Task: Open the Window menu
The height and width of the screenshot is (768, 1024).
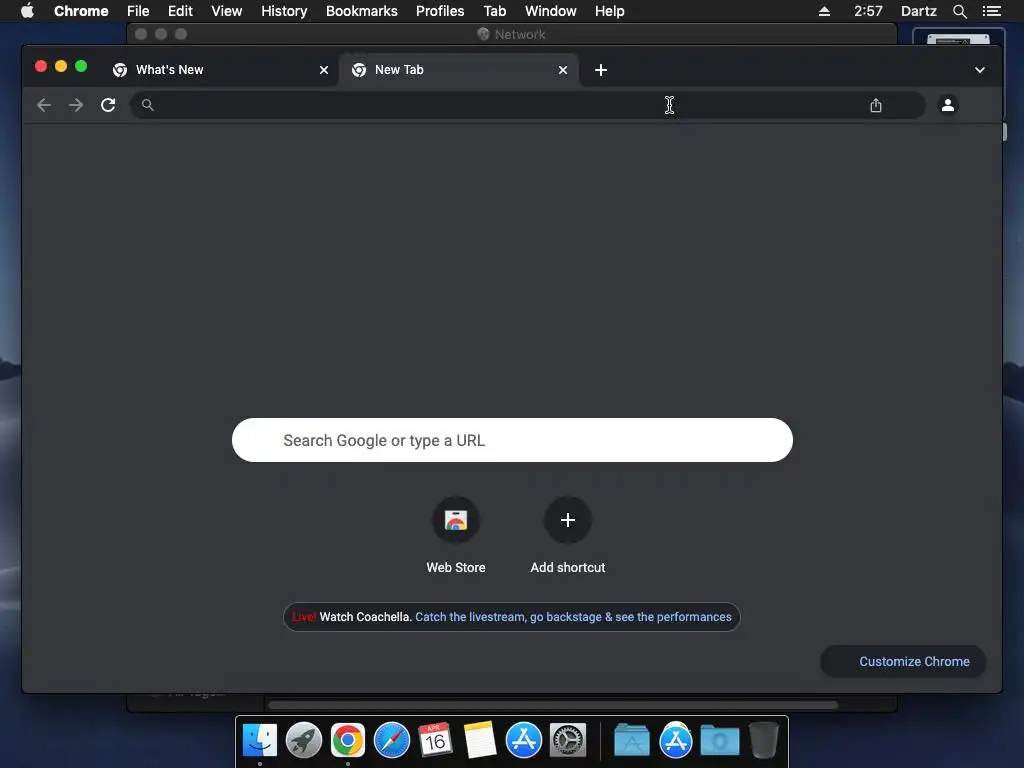Action: click(x=551, y=11)
